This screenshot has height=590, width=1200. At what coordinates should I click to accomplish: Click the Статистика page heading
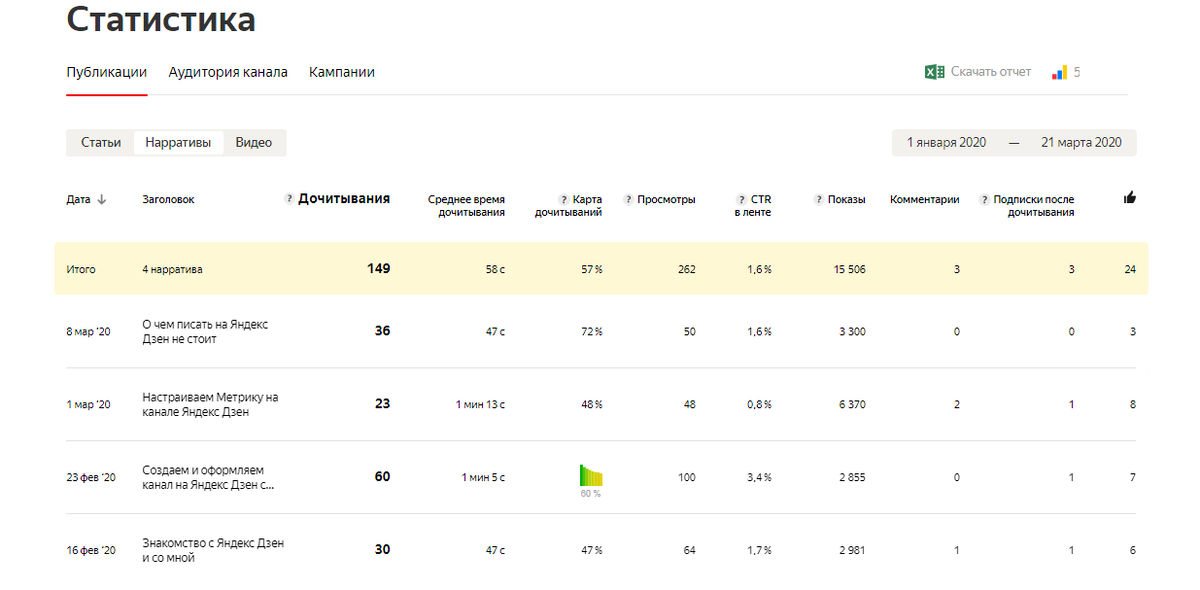pyautogui.click(x=161, y=19)
